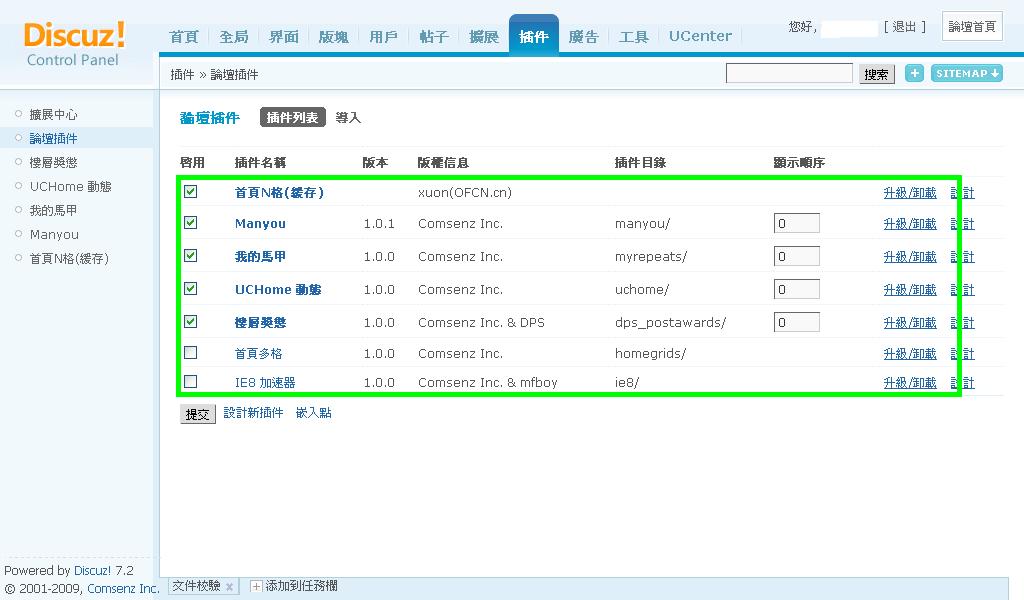Toggle the Manyou plugin enable checkbox
Viewport: 1024px width, 600px height.
point(191,223)
